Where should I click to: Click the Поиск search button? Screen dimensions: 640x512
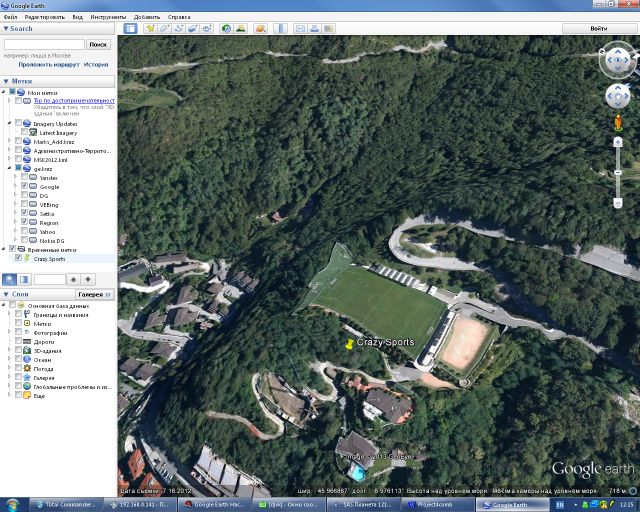(x=98, y=45)
